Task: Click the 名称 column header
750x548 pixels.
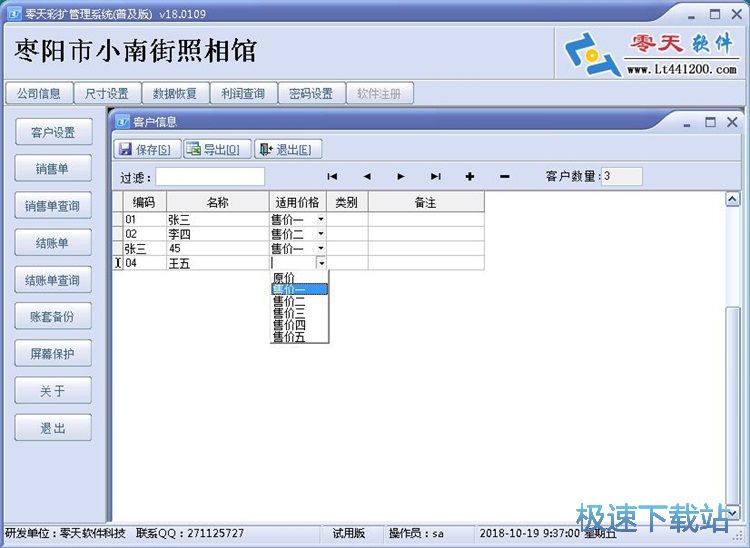Action: coord(218,202)
